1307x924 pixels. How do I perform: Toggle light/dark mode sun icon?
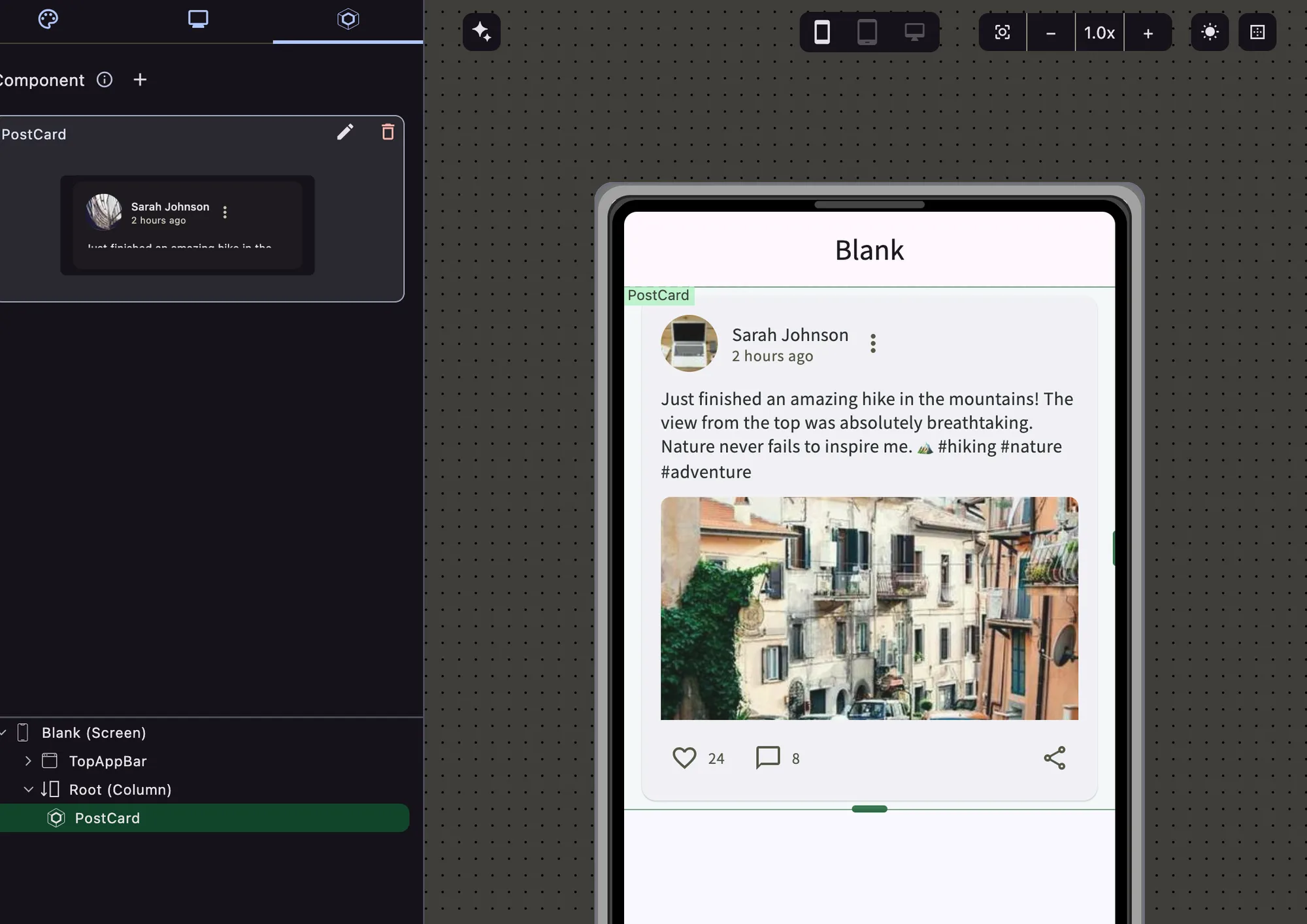1210,32
